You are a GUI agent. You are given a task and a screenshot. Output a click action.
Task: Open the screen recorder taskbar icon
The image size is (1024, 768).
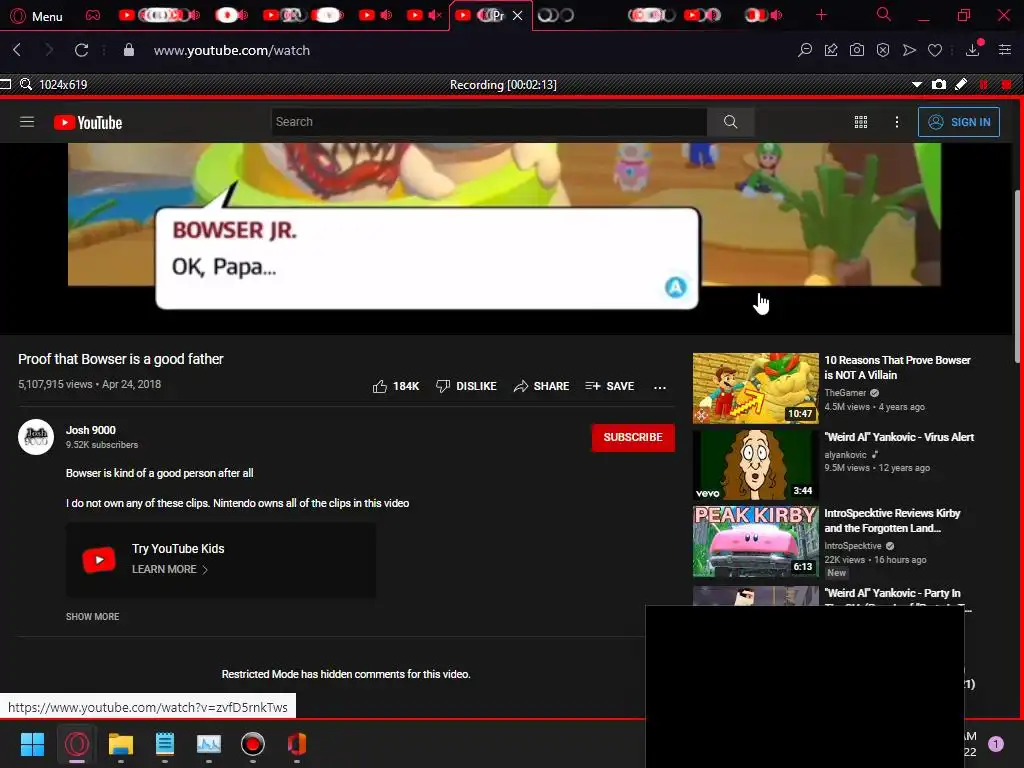click(x=253, y=744)
